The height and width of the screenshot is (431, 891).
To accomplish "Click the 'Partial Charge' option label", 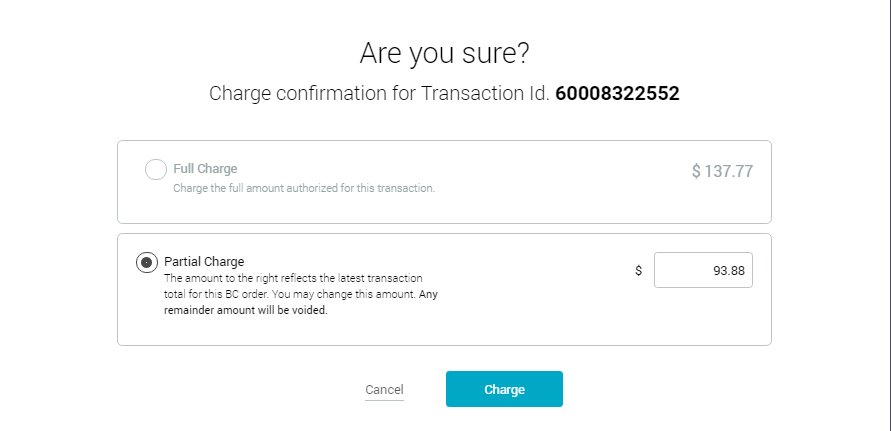I will click(204, 262).
